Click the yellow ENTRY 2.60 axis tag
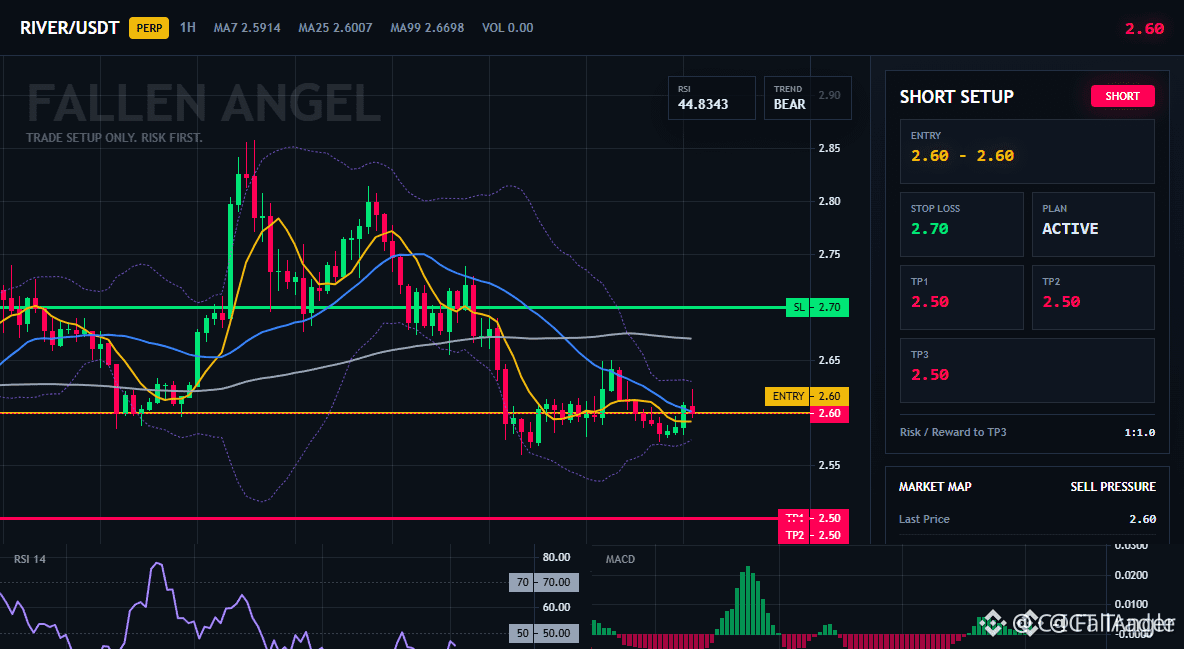Viewport: 1184px width, 649px height. (x=806, y=396)
